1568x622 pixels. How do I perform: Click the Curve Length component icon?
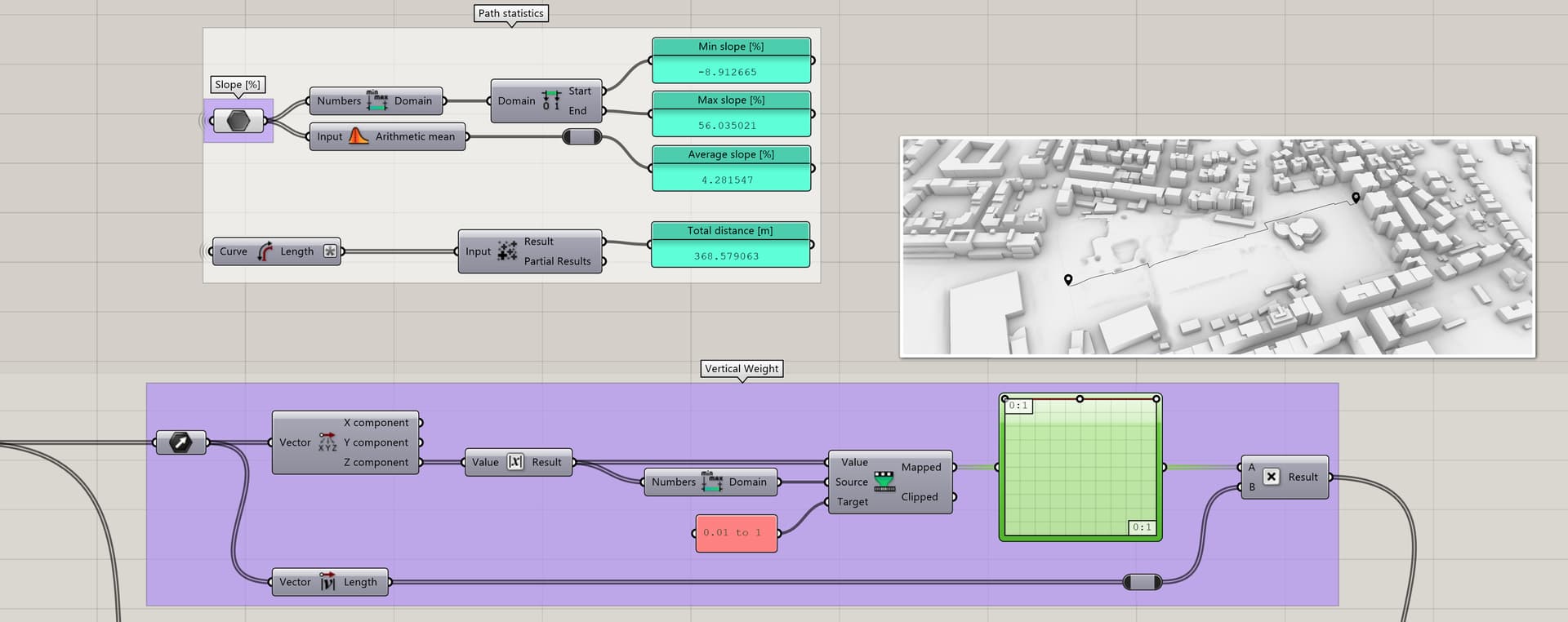point(265,251)
